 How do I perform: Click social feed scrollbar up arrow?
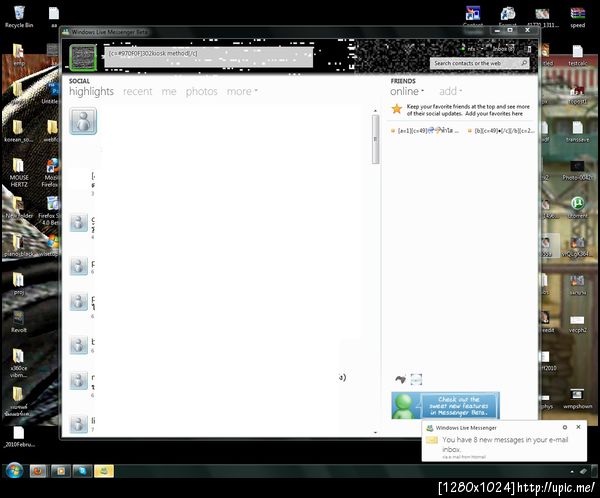375,111
